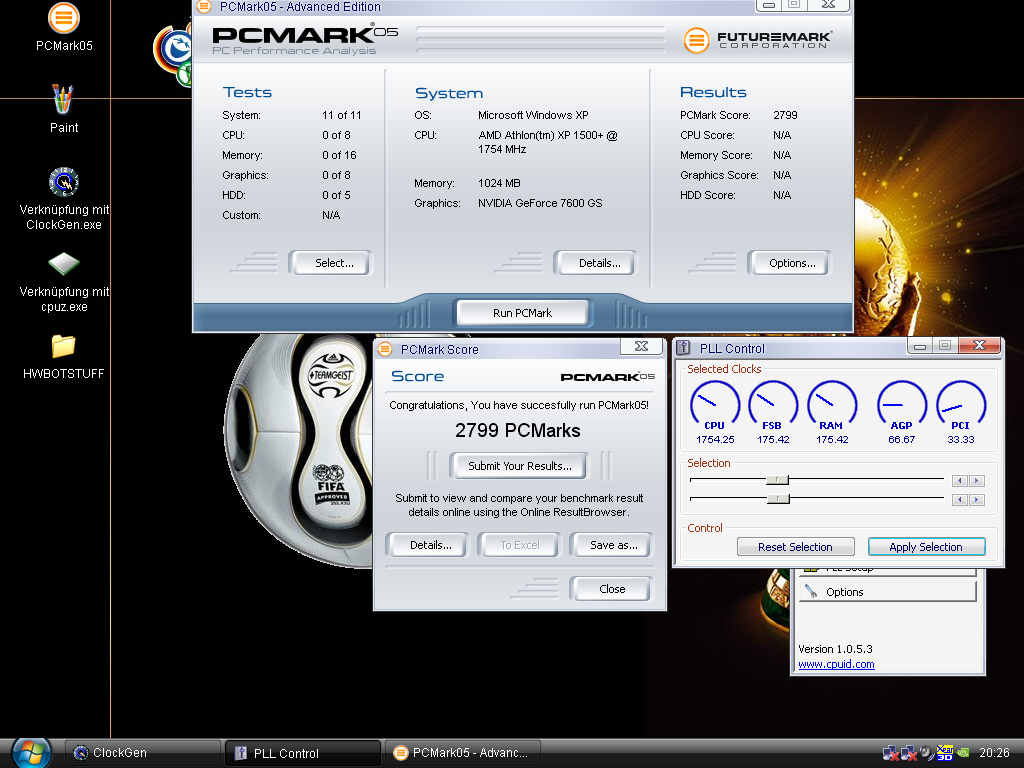
Task: Click the first disconnected network tray icon
Action: click(x=890, y=753)
